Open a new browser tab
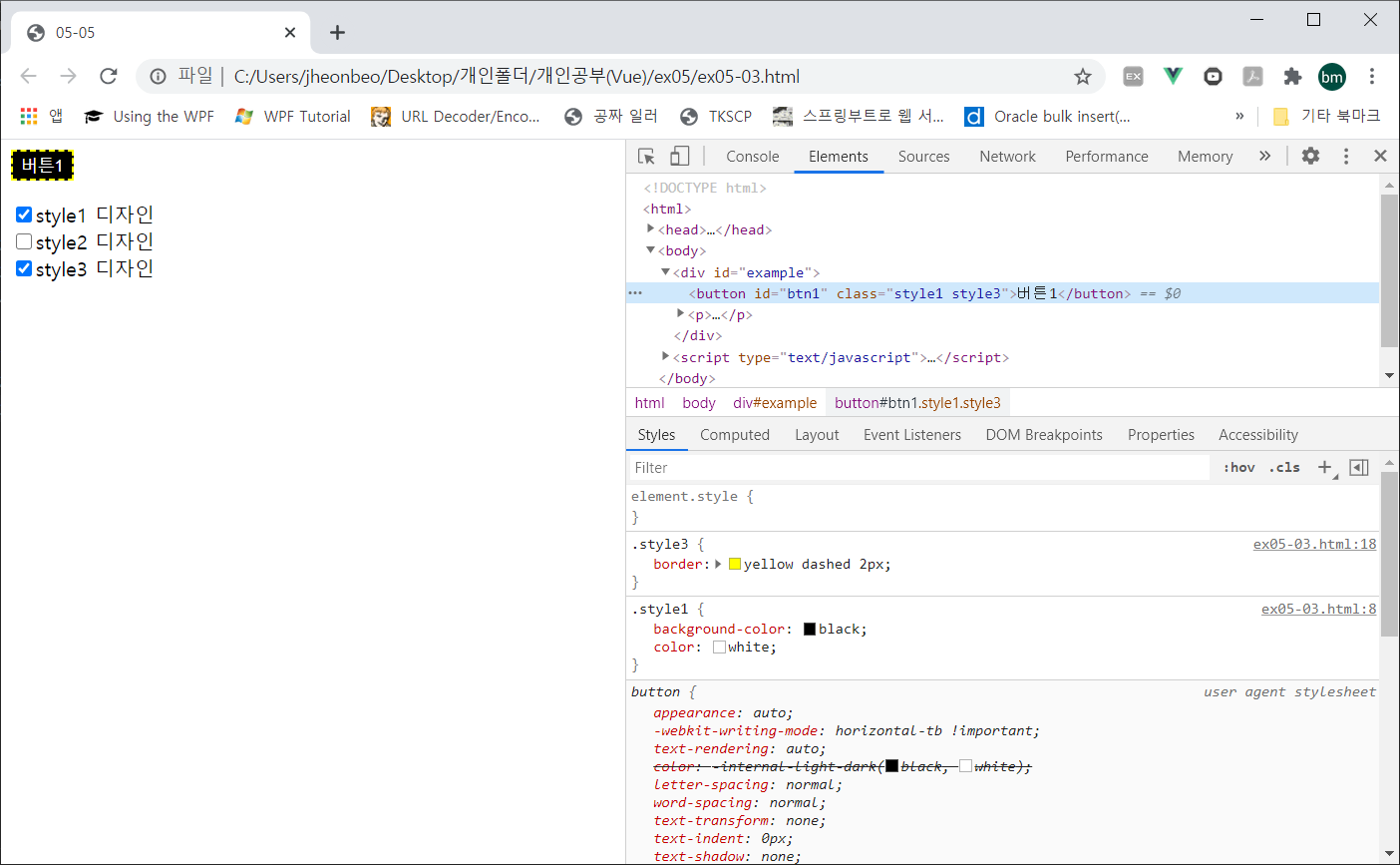Image resolution: width=1400 pixels, height=865 pixels. (x=337, y=32)
